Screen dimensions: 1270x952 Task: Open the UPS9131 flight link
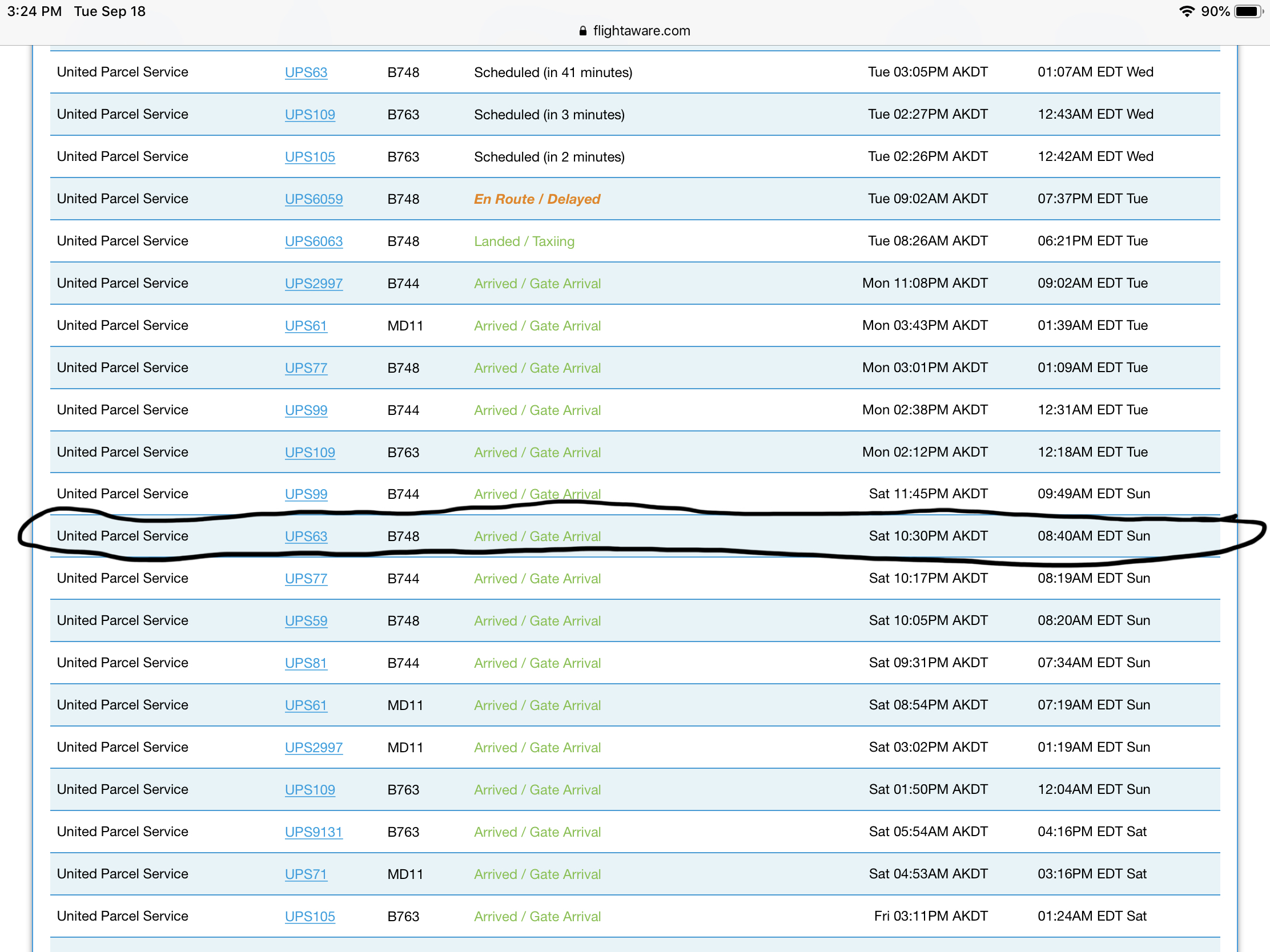(314, 832)
